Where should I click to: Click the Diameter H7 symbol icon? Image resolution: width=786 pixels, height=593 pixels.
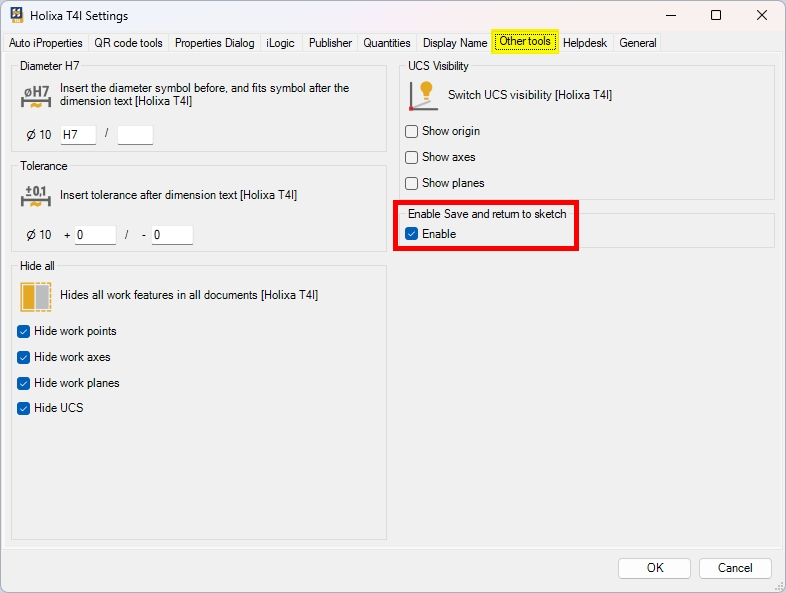click(x=36, y=96)
